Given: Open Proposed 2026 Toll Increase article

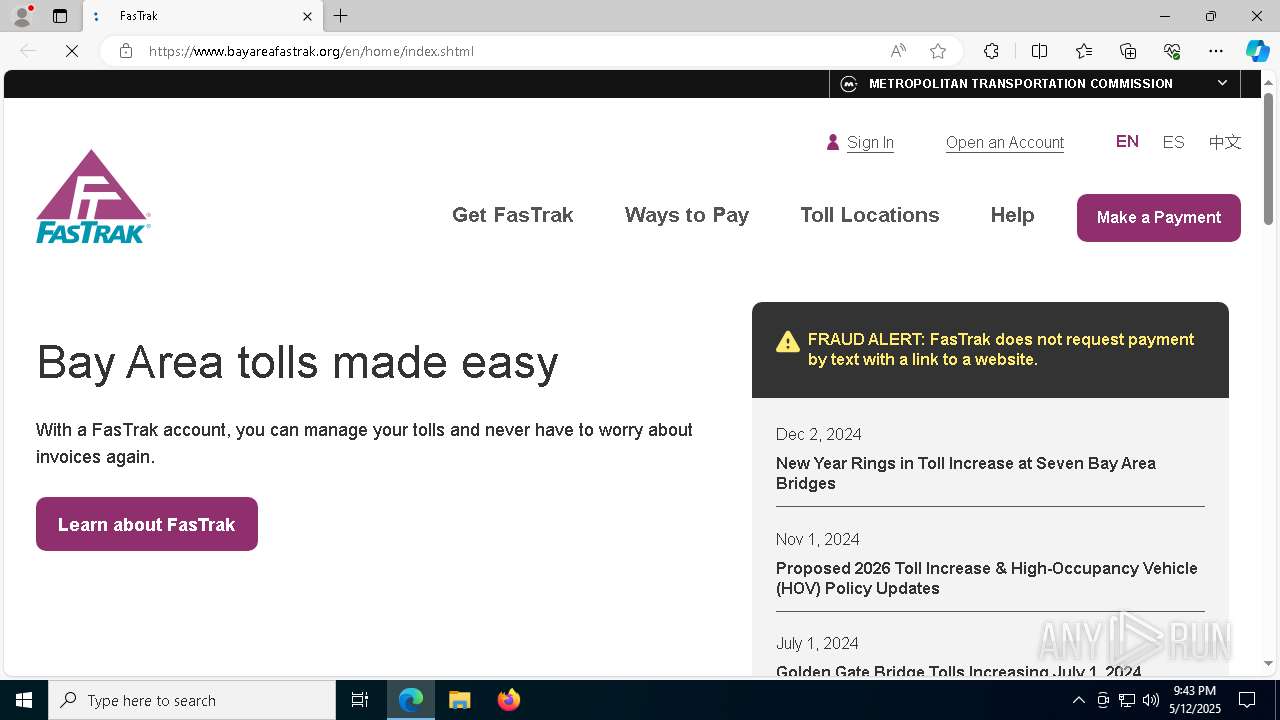Looking at the screenshot, I should click(987, 578).
